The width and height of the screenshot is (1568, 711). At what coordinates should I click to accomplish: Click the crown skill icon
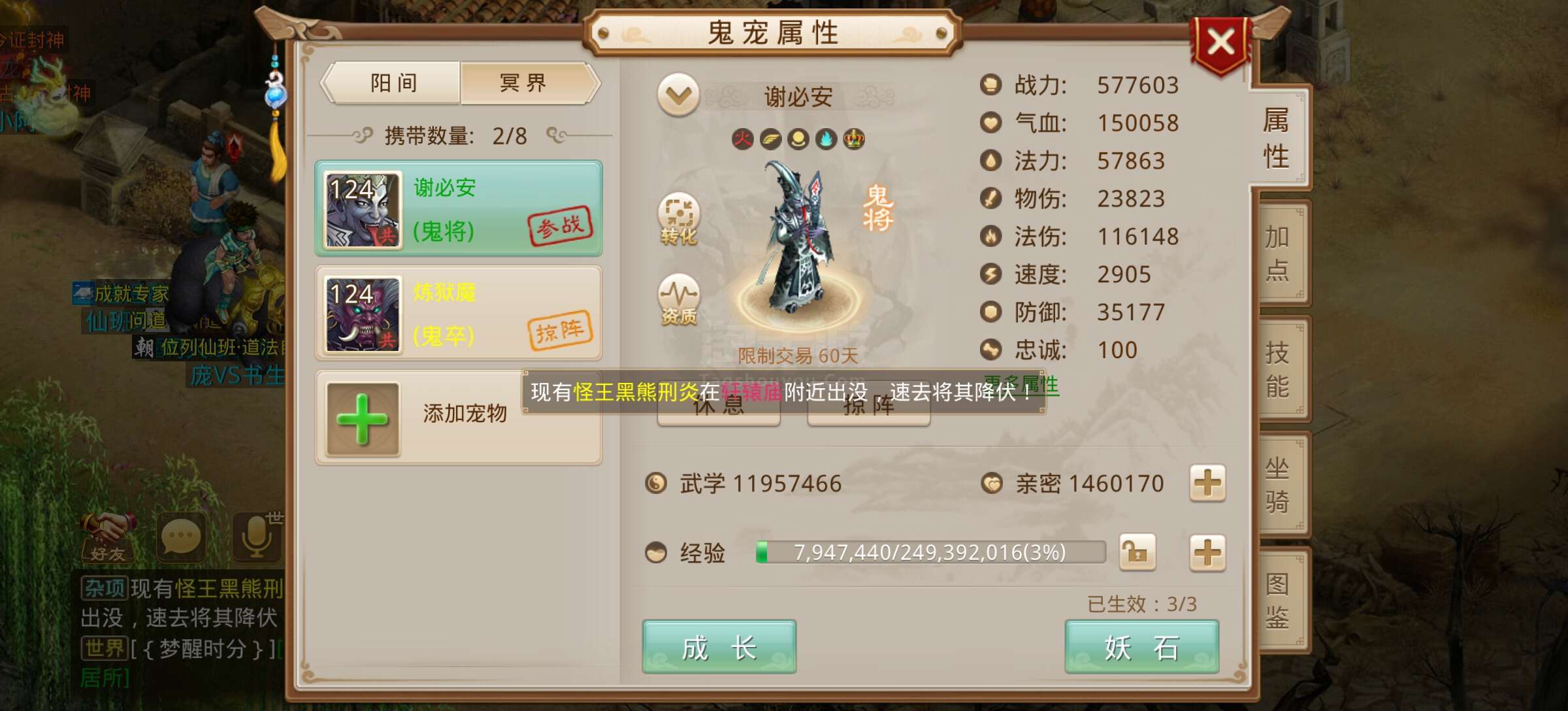click(854, 139)
